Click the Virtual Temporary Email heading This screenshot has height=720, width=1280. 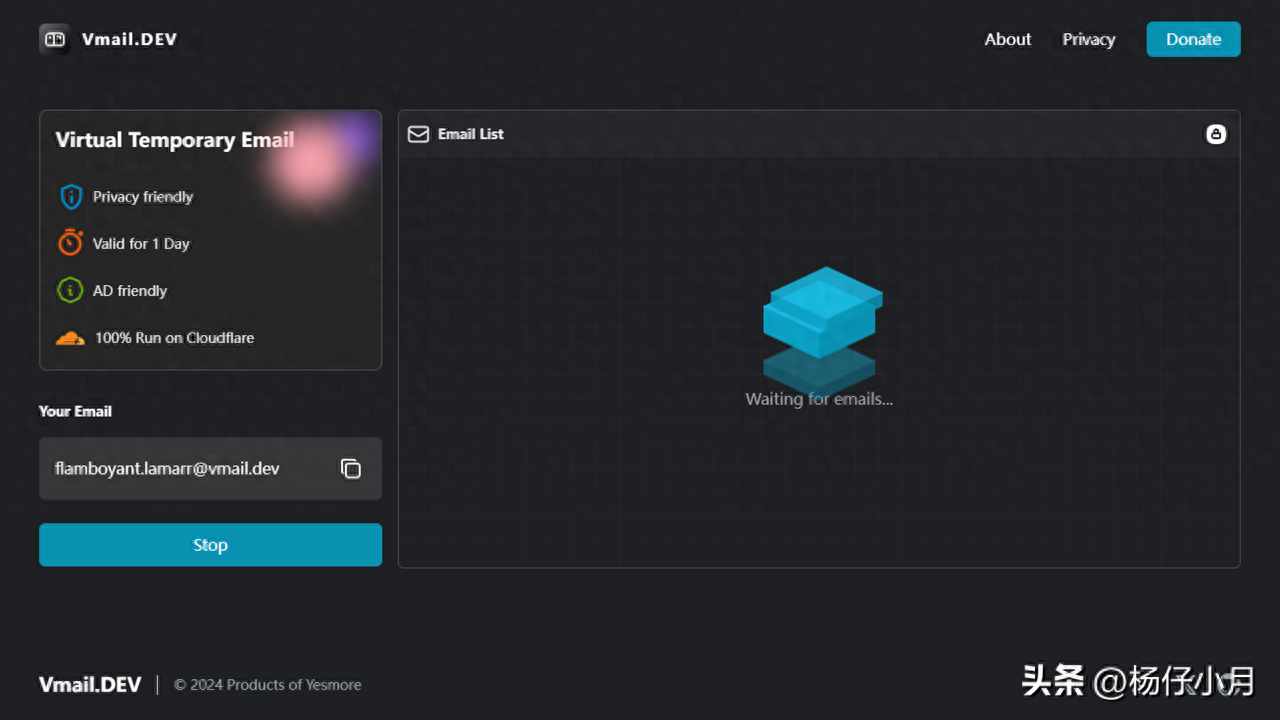175,140
